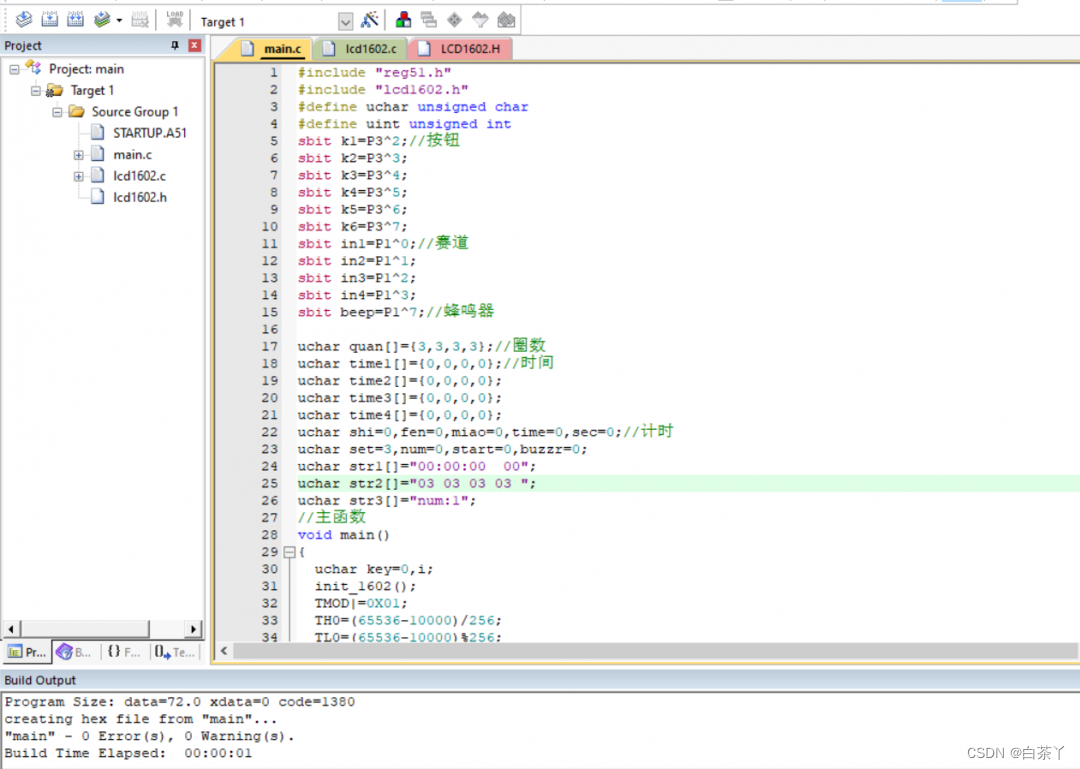1080x769 pixels.
Task: Expand the main.c node in project tree
Action: tap(79, 155)
